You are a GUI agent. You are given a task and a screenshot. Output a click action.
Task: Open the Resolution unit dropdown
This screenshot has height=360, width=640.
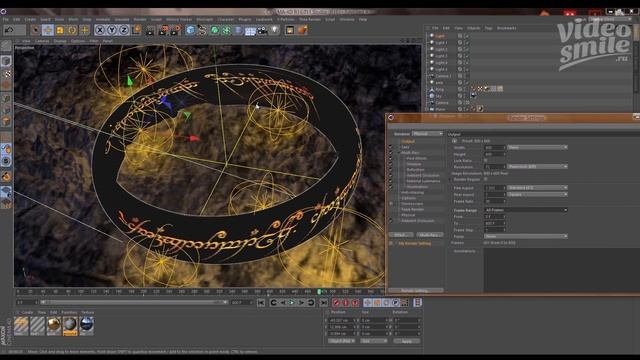(537, 167)
